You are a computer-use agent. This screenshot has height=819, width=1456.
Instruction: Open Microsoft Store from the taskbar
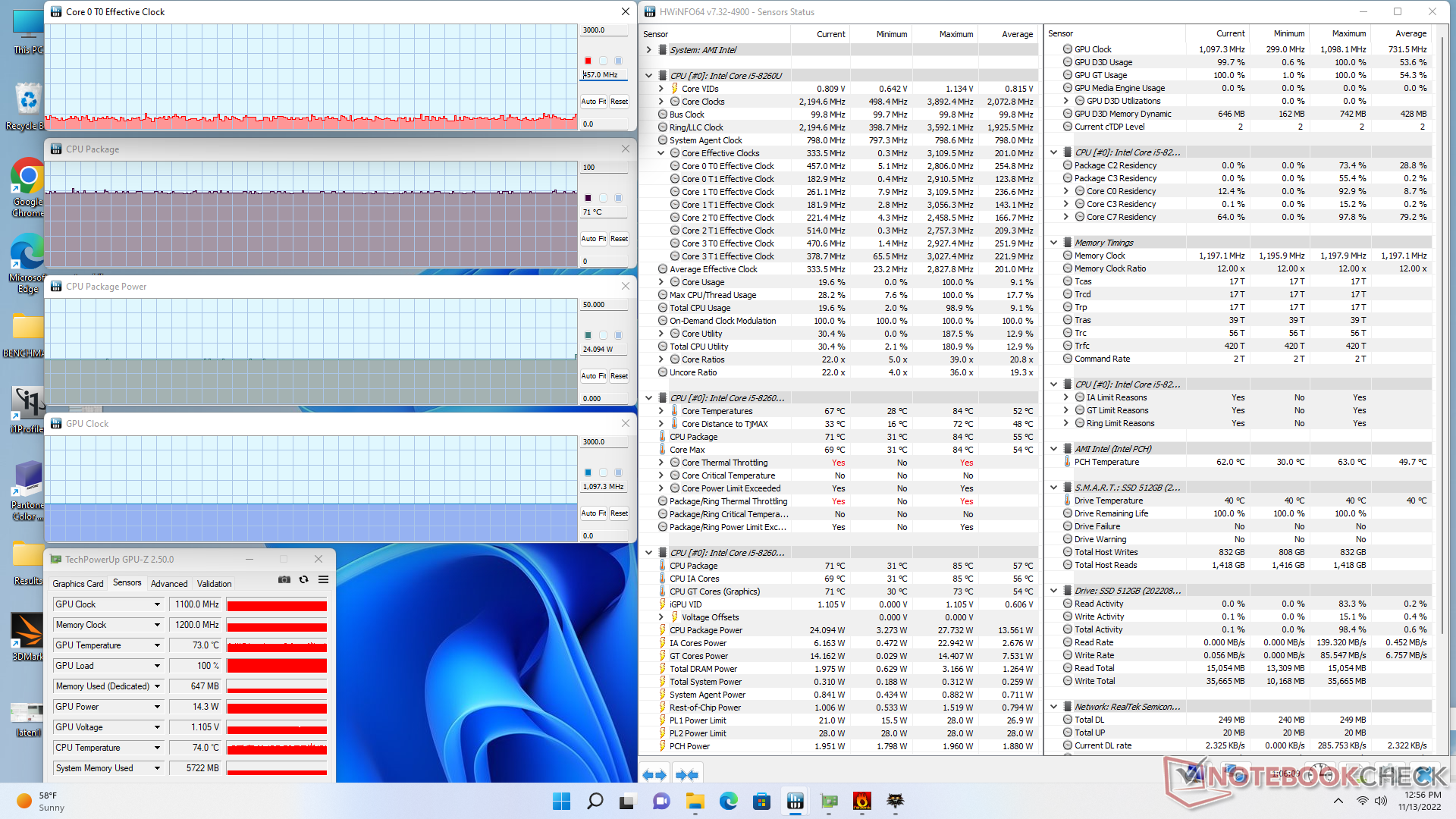click(761, 801)
